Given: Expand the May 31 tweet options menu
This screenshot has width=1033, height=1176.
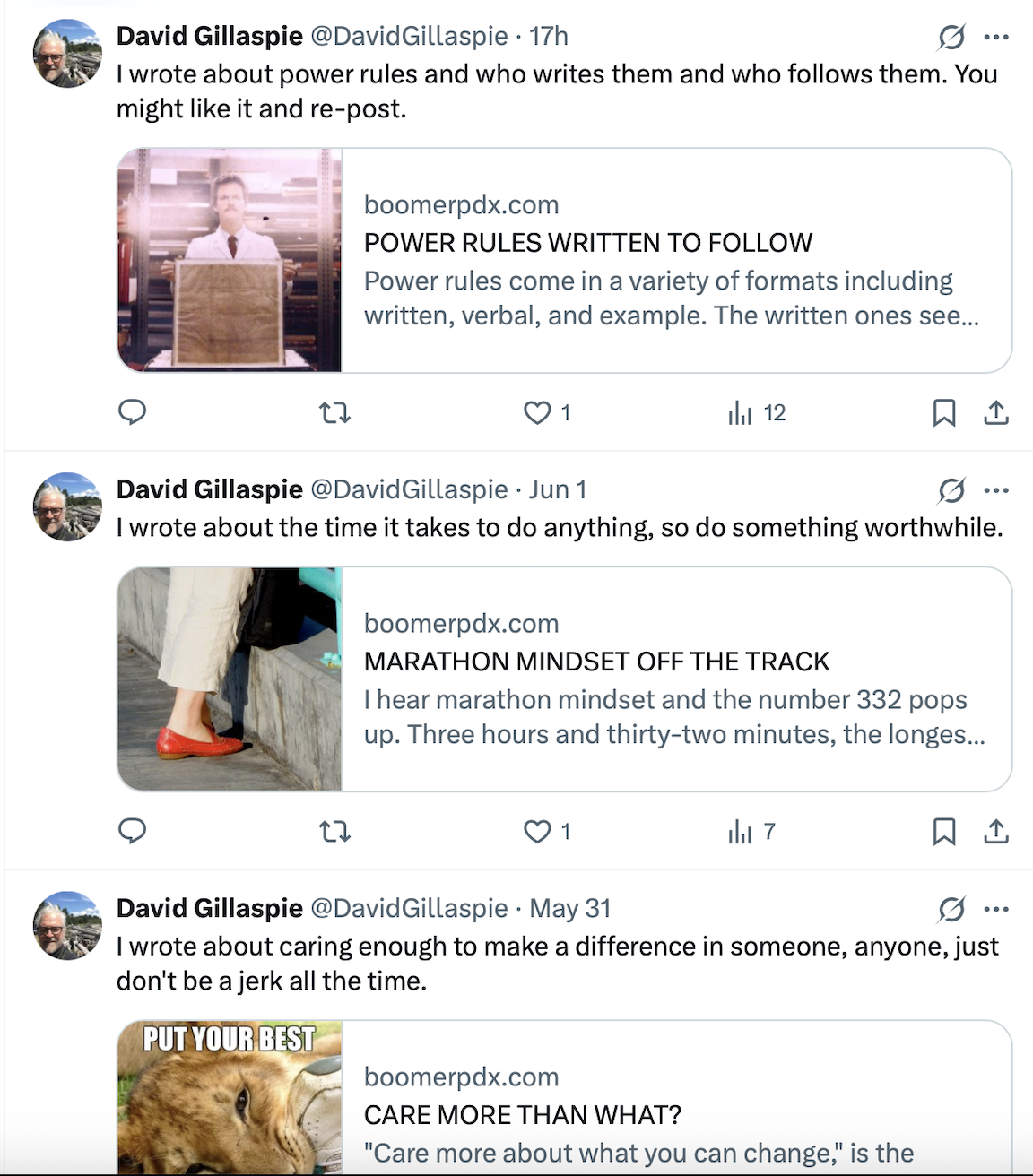Looking at the screenshot, I should tap(996, 909).
